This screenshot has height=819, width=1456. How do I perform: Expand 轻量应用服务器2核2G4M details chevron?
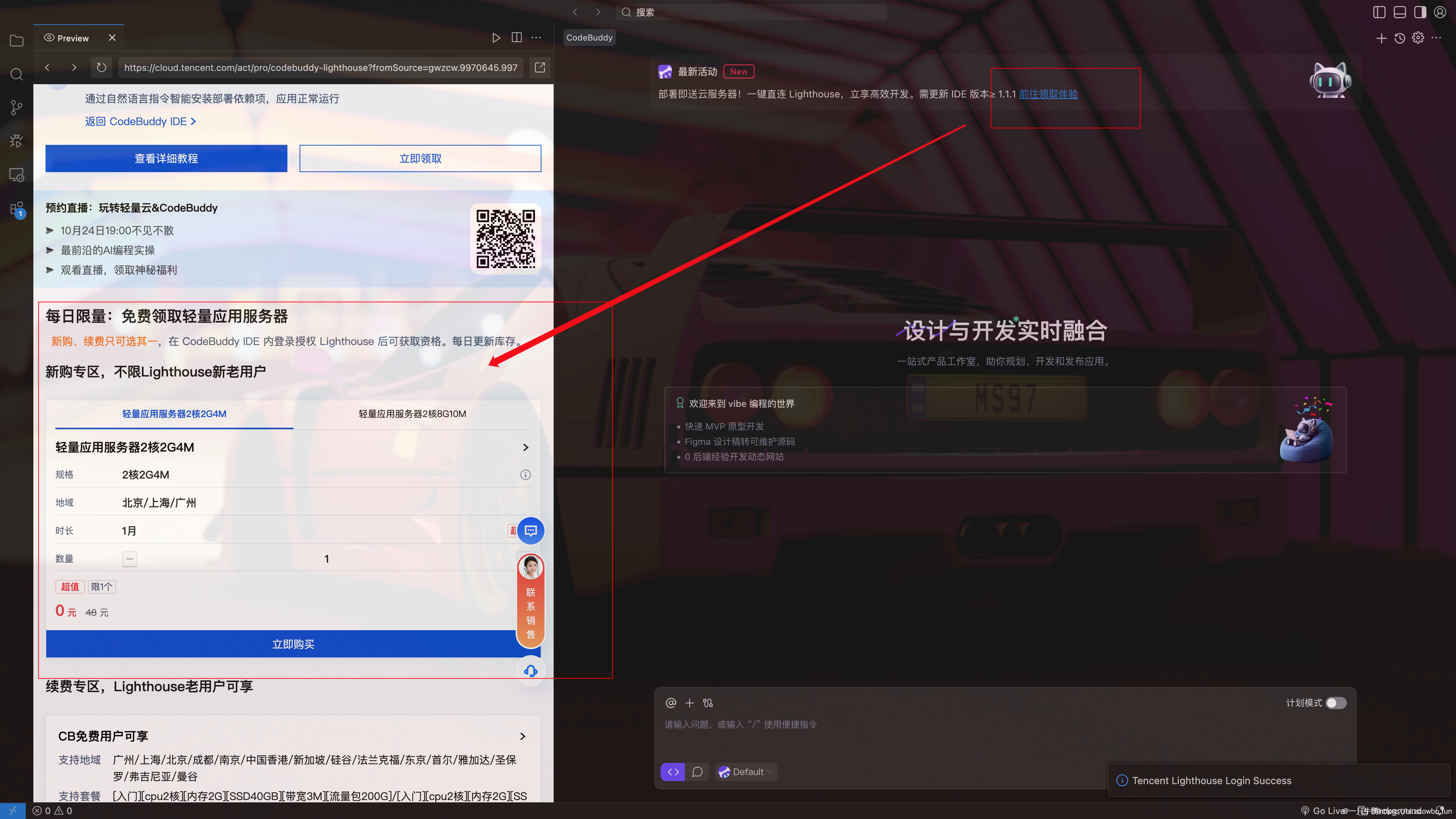click(525, 447)
